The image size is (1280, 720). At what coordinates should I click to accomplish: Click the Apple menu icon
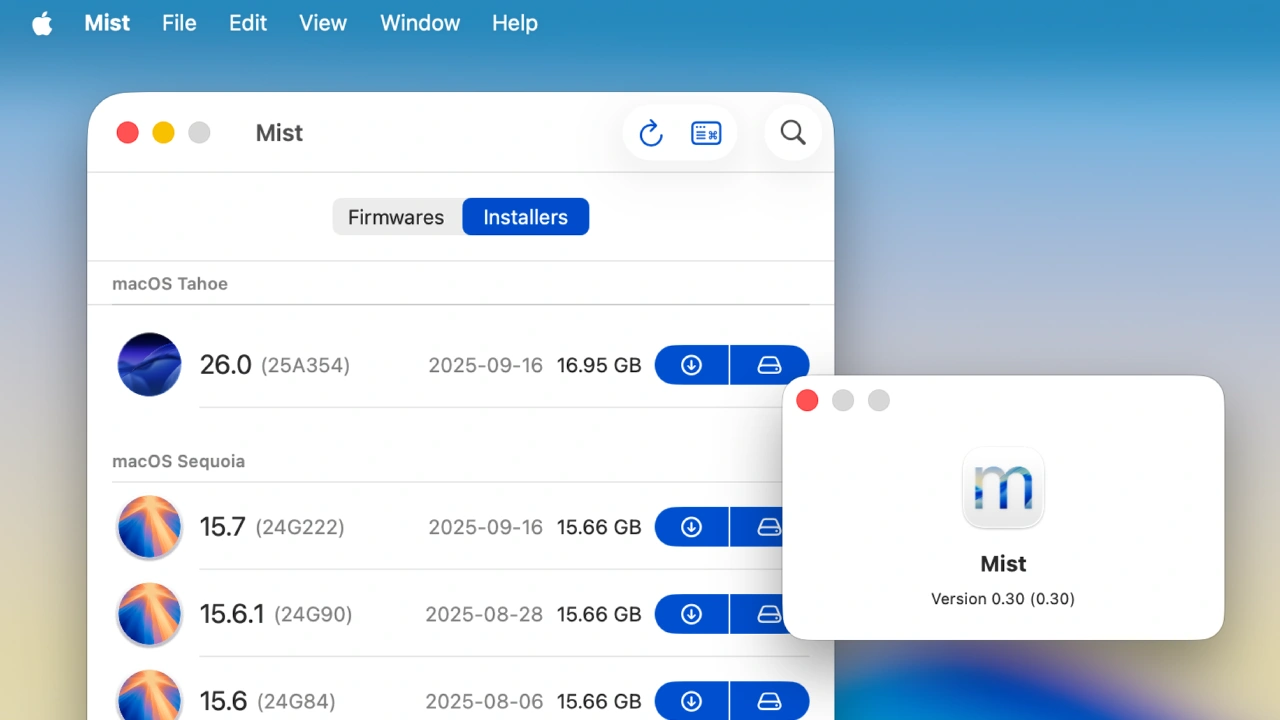click(x=42, y=22)
